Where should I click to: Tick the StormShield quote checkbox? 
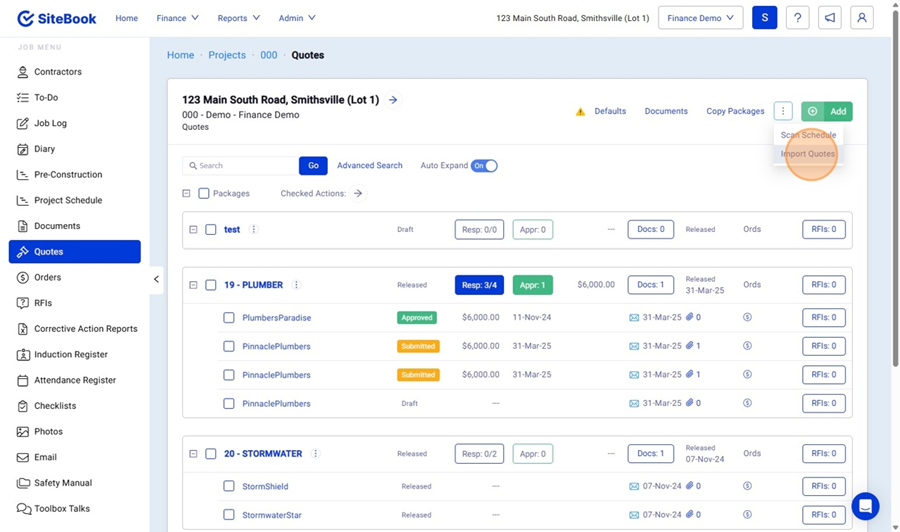click(229, 487)
